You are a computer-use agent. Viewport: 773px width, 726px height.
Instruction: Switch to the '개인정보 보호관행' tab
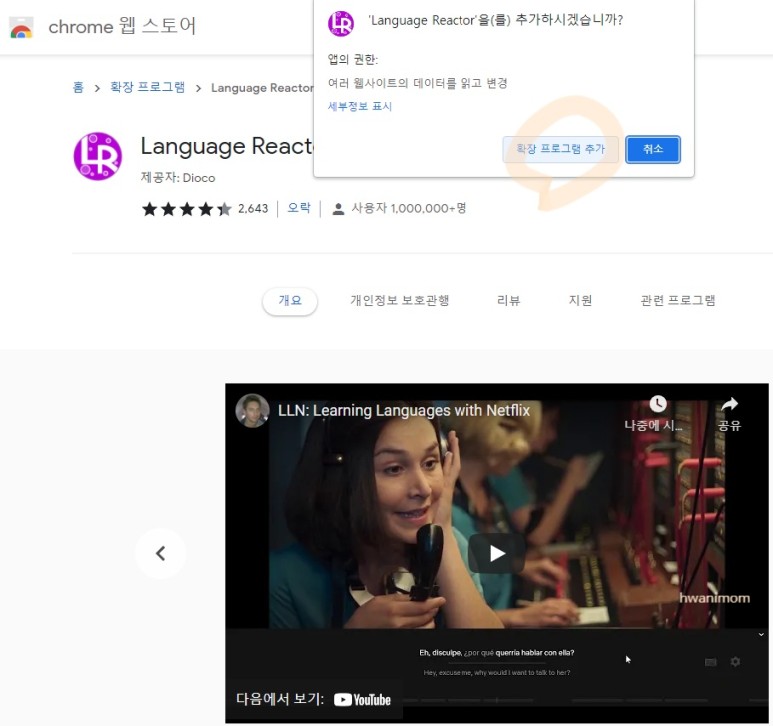click(399, 301)
